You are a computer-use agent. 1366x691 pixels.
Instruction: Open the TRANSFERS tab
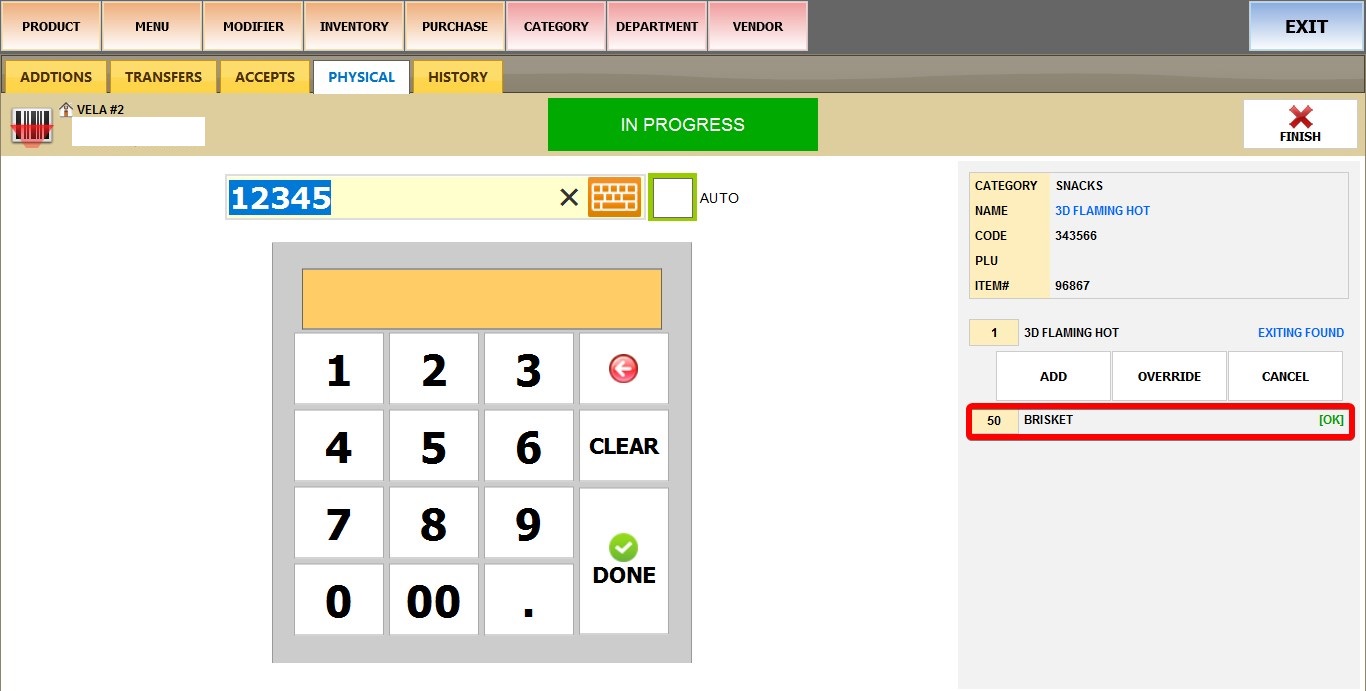[x=163, y=77]
